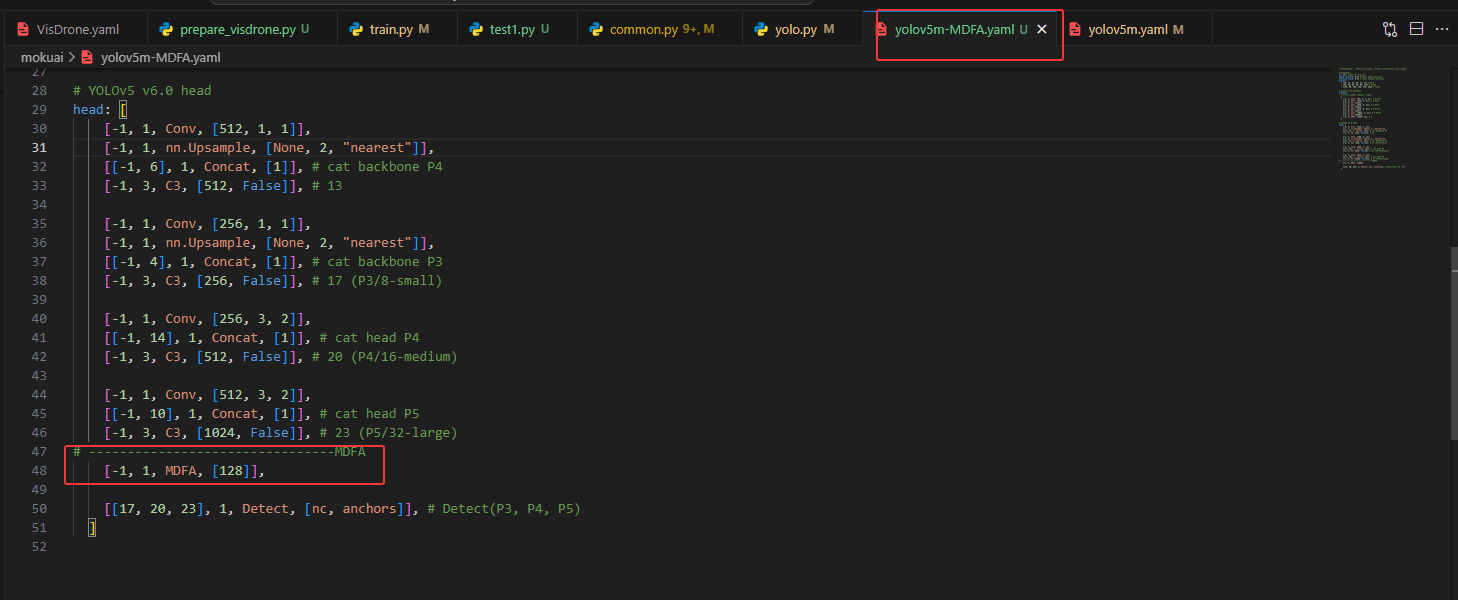The width and height of the screenshot is (1458, 600).
Task: Close the yolov5m-MDFA.yaml tab
Action: pos(1041,29)
